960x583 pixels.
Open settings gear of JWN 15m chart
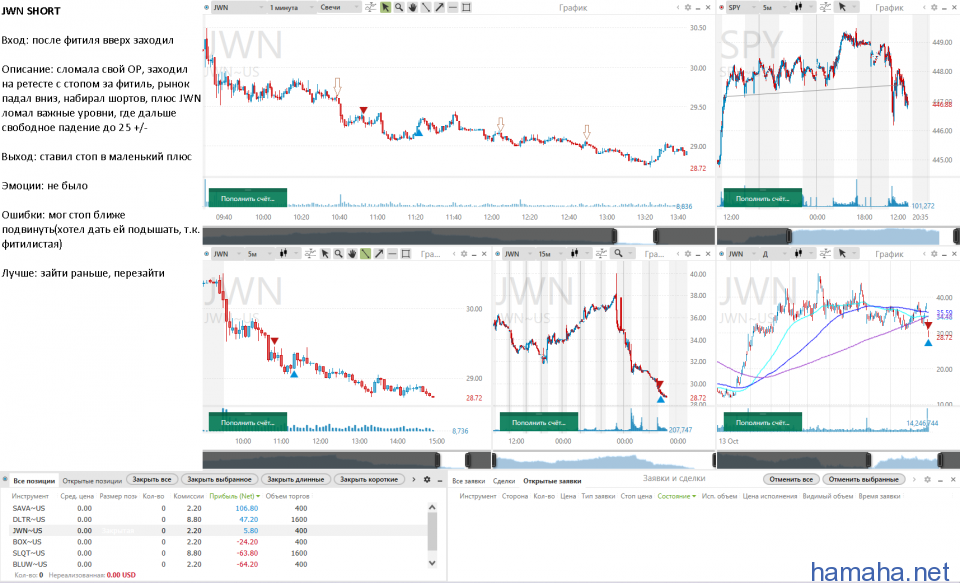pyautogui.click(x=688, y=254)
